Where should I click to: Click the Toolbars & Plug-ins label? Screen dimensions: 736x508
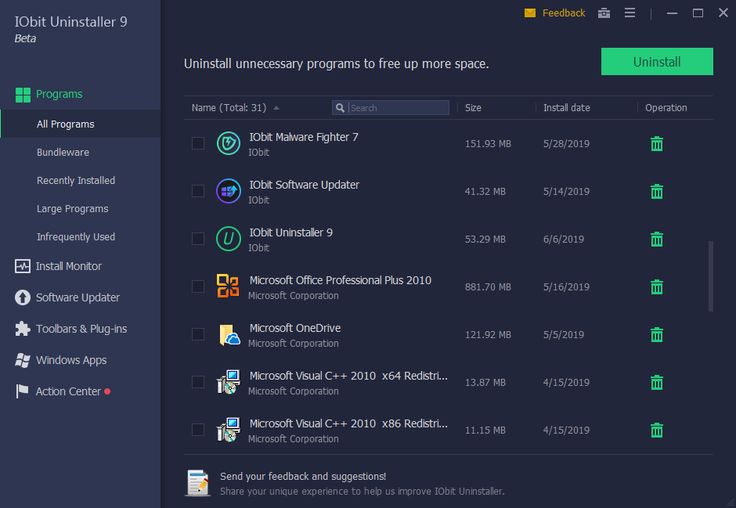point(81,329)
